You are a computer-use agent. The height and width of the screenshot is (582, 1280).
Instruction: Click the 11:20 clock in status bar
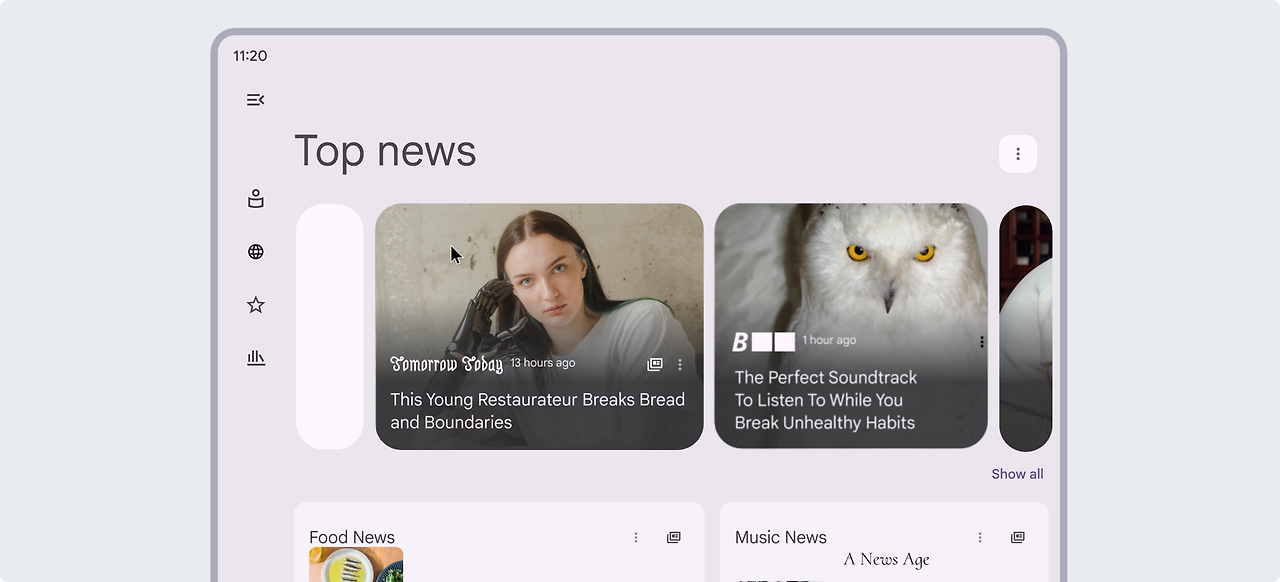[x=250, y=56]
